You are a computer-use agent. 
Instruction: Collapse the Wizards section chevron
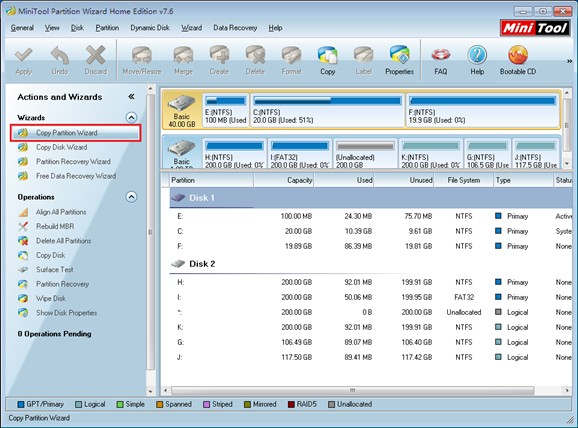[x=131, y=118]
